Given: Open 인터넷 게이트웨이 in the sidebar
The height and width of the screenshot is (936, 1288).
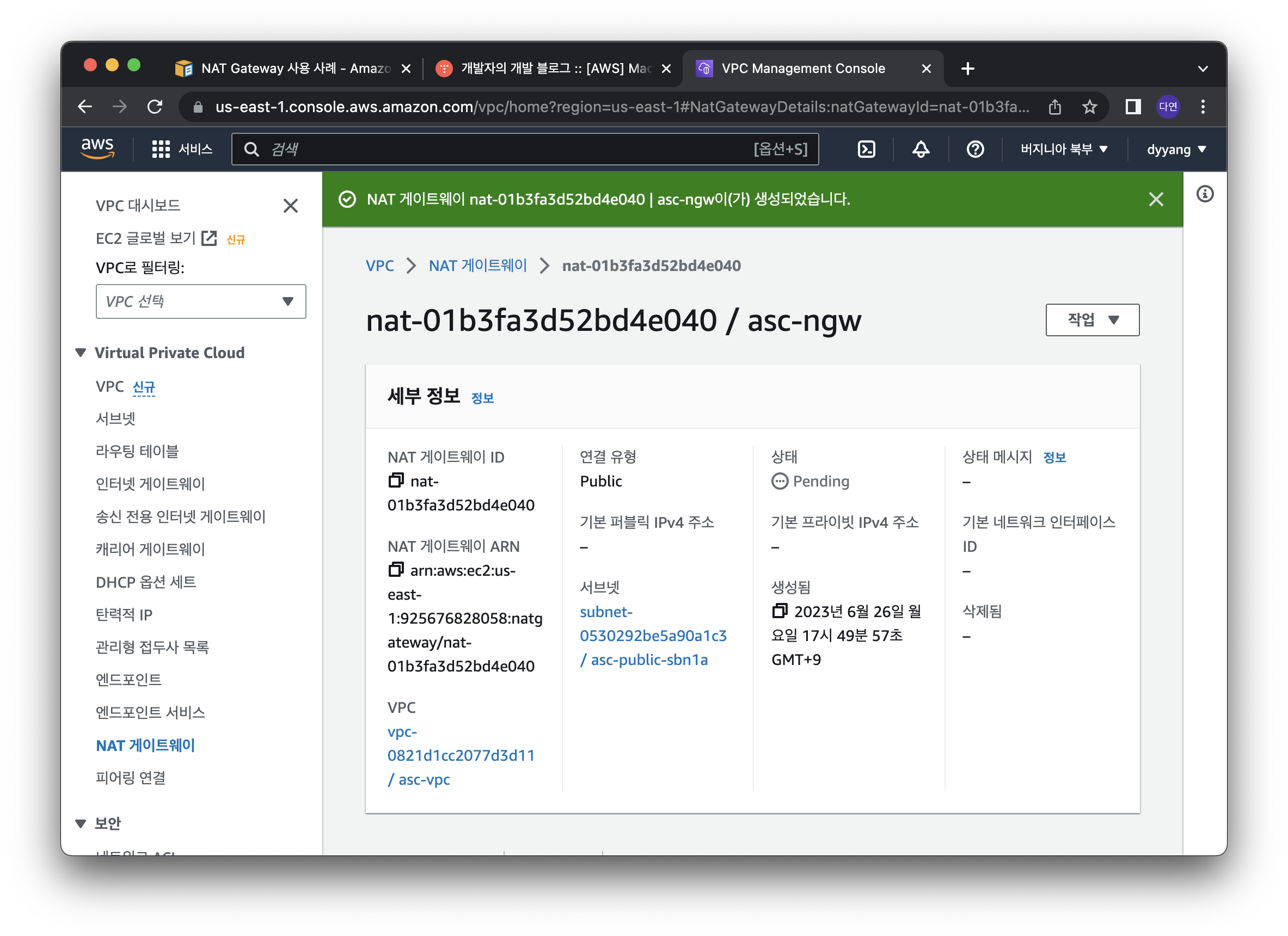Looking at the screenshot, I should (x=150, y=484).
